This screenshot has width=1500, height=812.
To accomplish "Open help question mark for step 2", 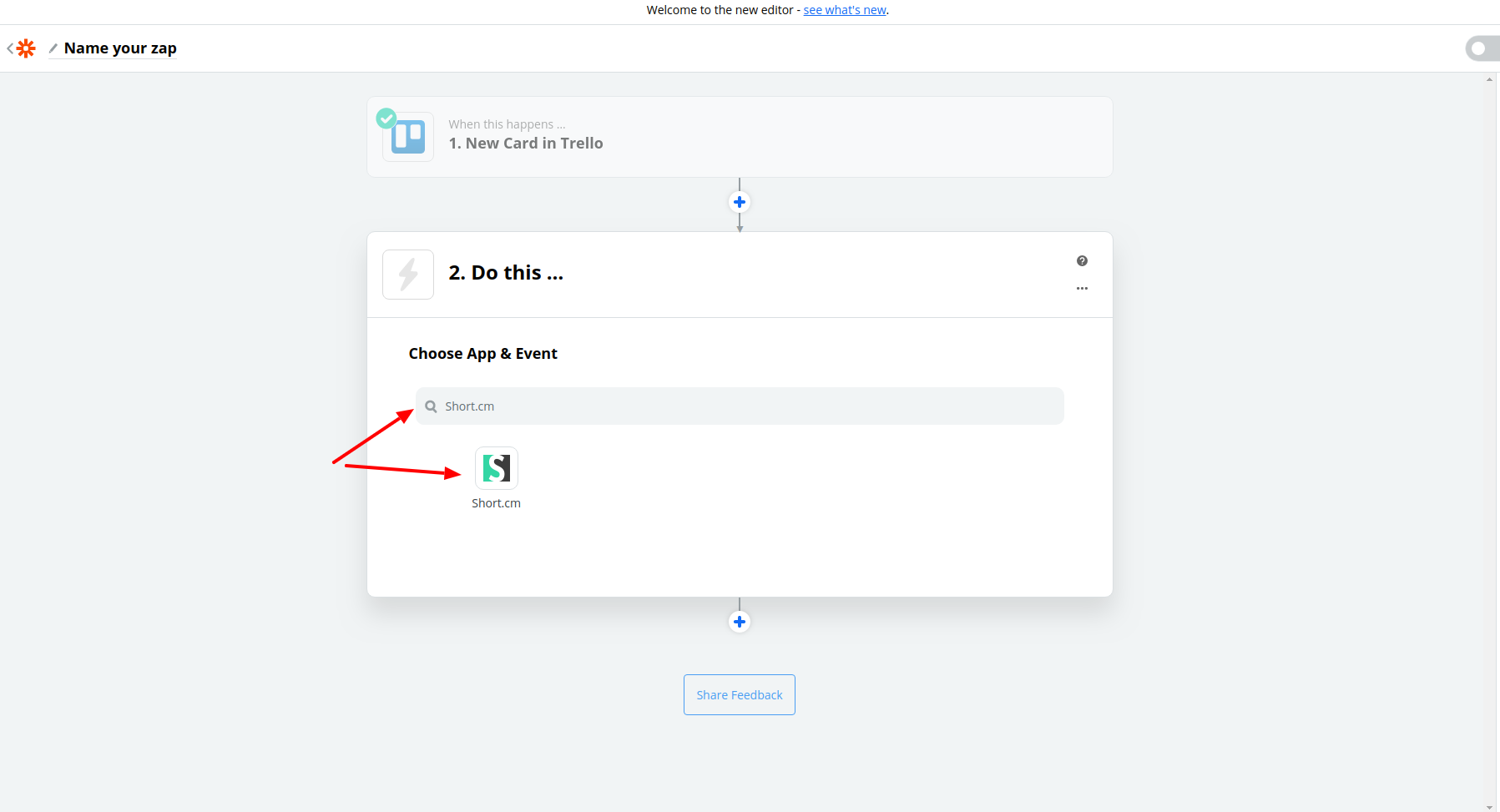I will tap(1082, 261).
